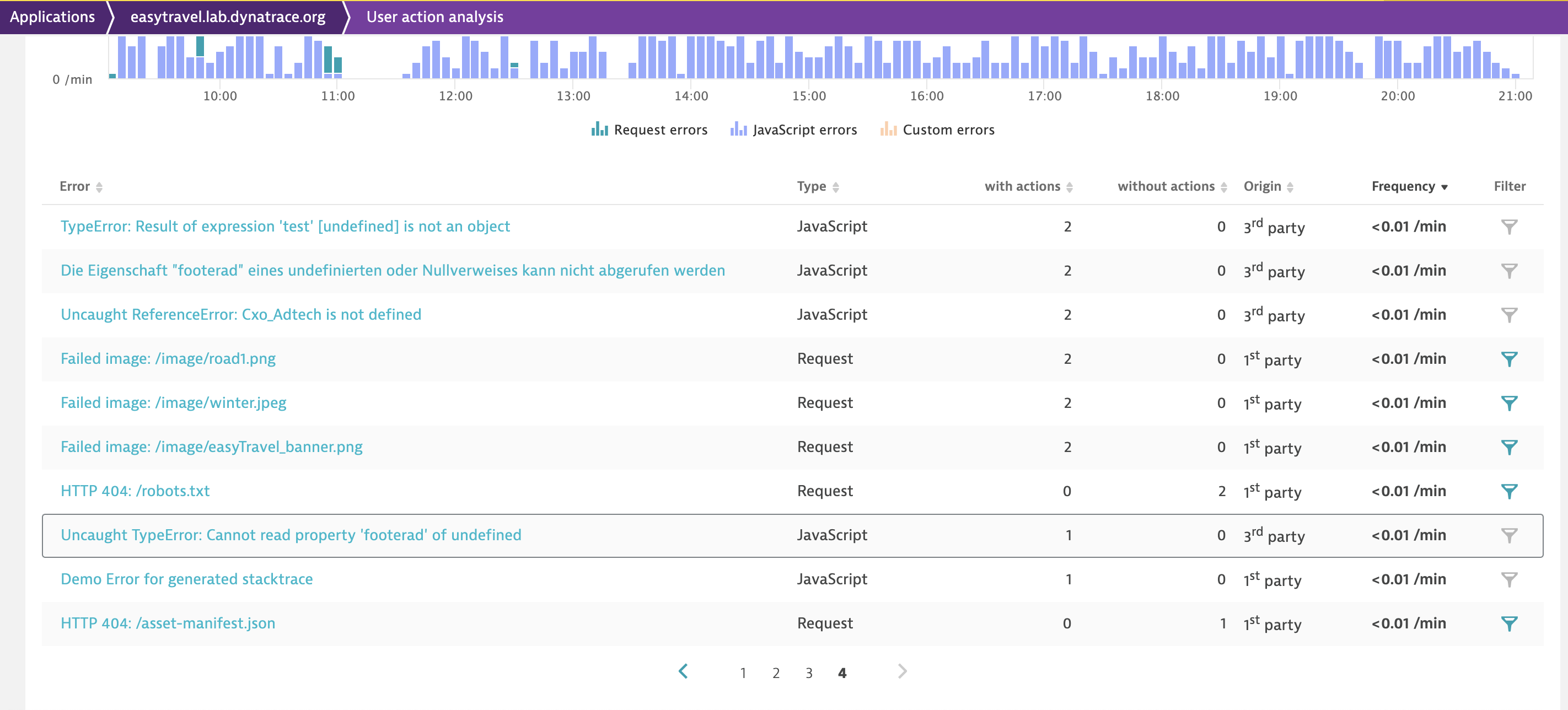Open Uncaught TypeError footerad error link
Viewport: 1568px width, 710px height.
pos(291,535)
